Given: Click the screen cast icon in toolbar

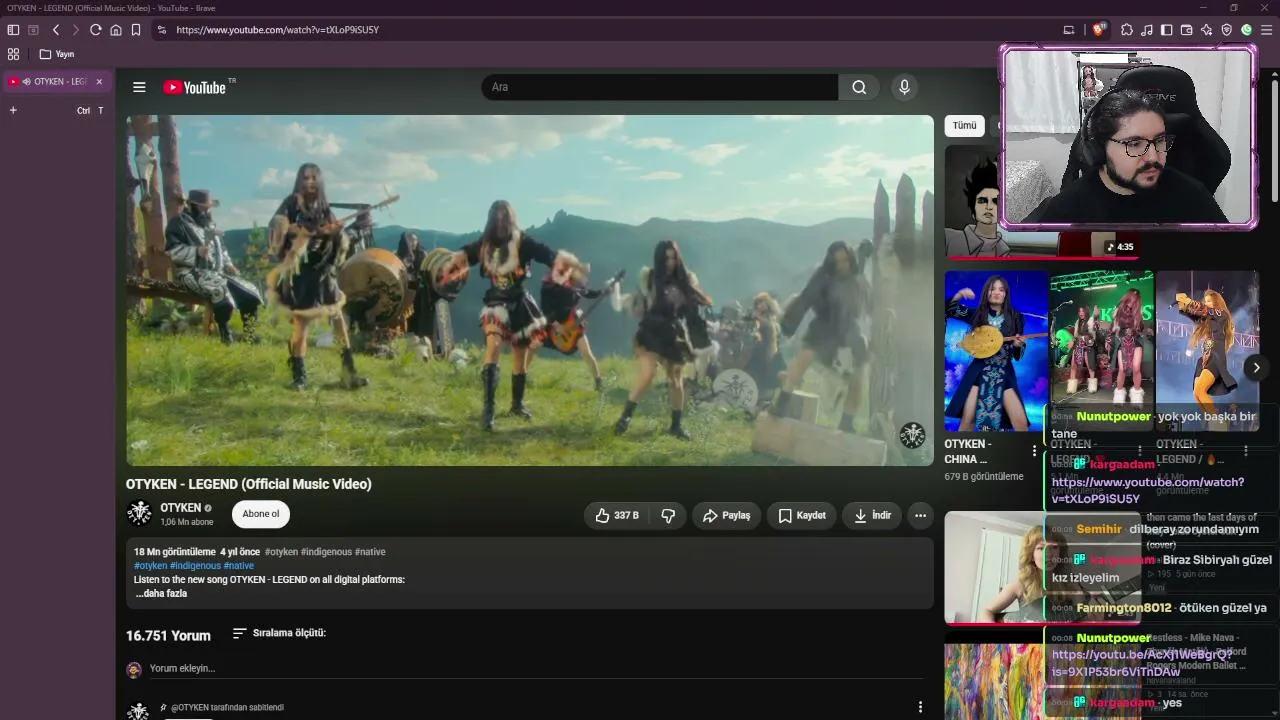Looking at the screenshot, I should point(1069,30).
